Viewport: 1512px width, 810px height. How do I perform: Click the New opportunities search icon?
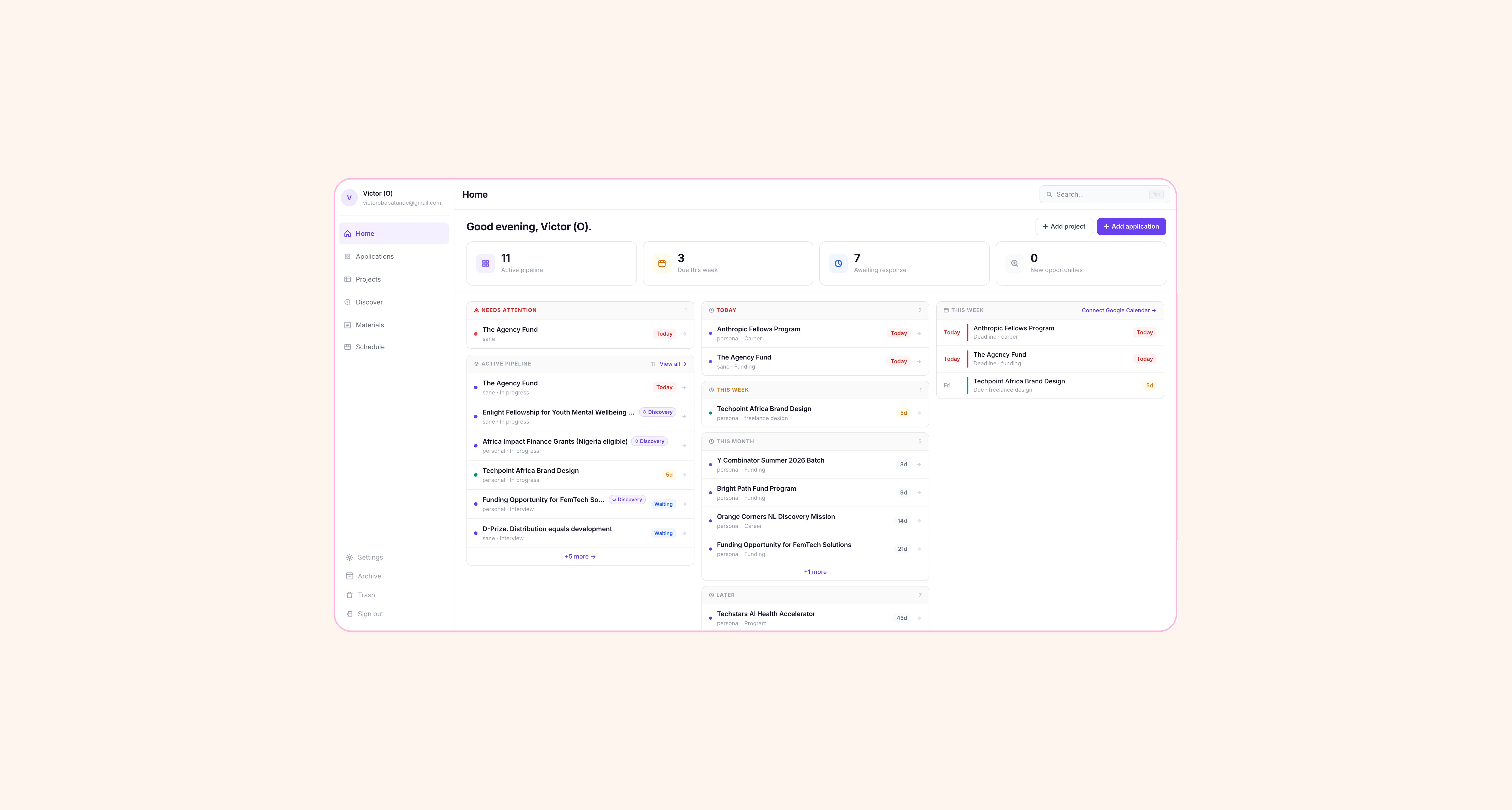pos(1014,263)
